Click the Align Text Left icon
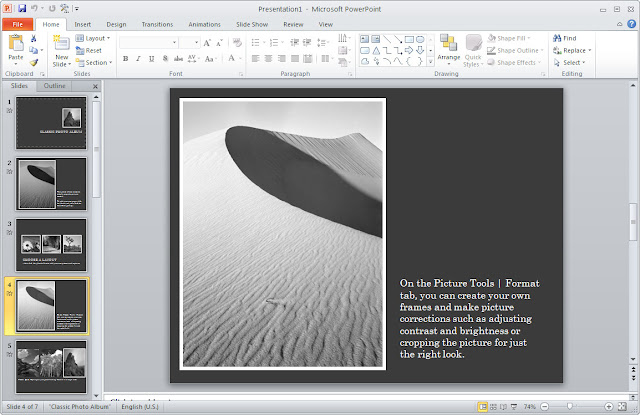This screenshot has height=415, width=640. (x=256, y=59)
